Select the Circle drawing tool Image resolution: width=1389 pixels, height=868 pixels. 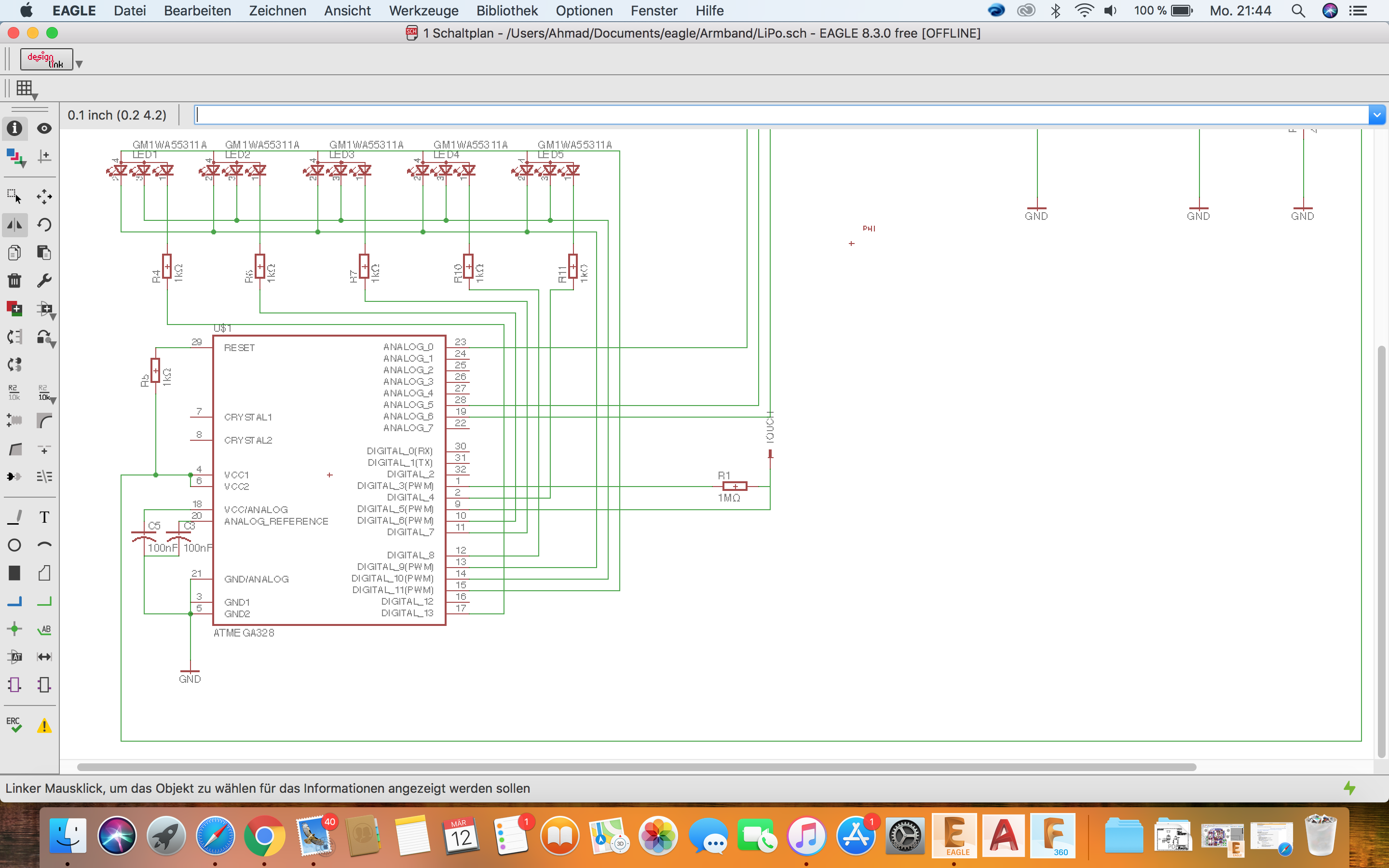point(14,545)
